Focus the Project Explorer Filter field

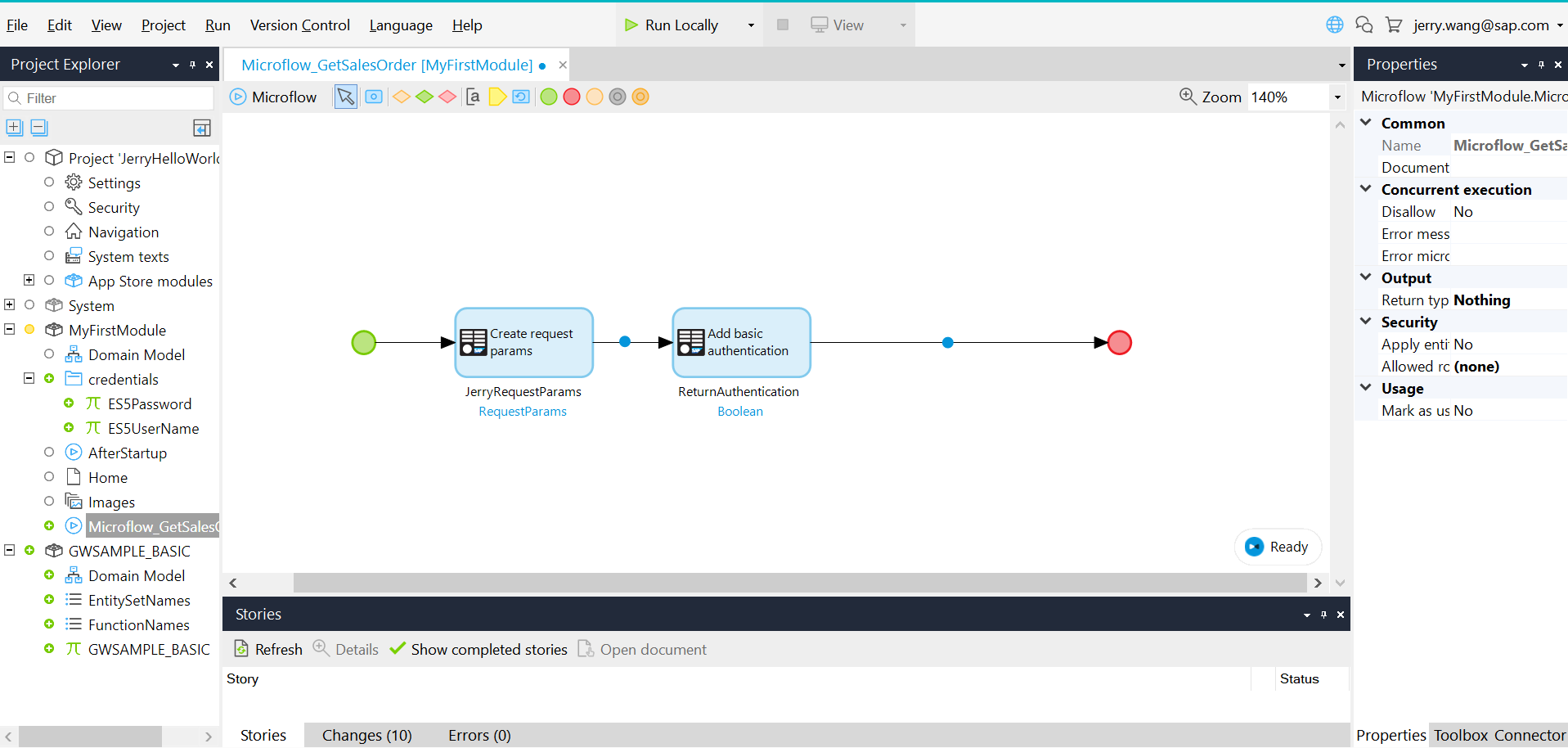pyautogui.click(x=109, y=98)
